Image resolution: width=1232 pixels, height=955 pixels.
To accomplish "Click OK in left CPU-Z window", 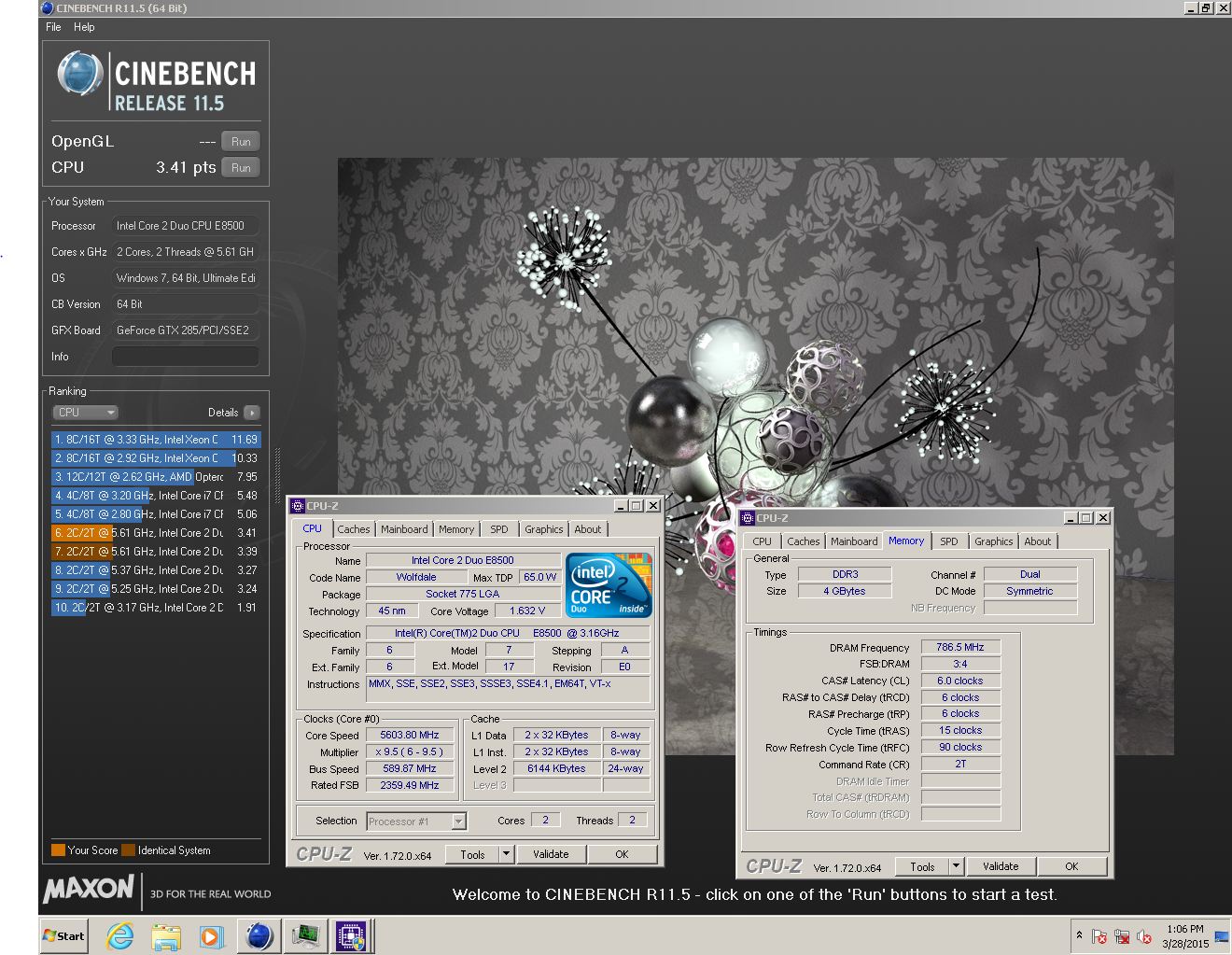I will click(x=622, y=854).
